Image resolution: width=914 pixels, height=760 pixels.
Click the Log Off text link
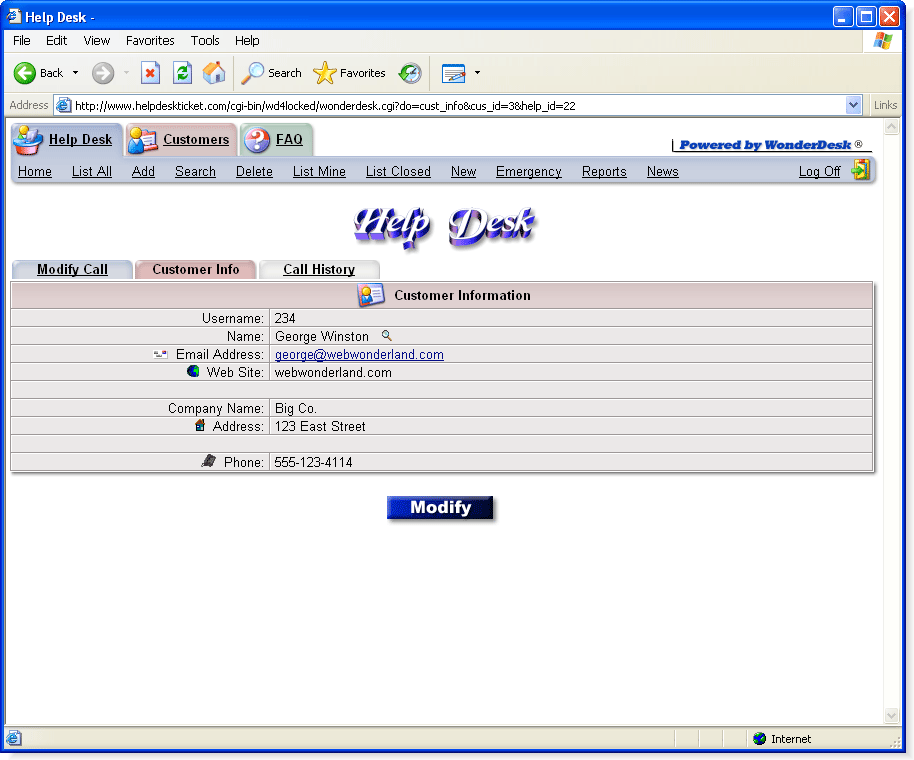tap(819, 171)
